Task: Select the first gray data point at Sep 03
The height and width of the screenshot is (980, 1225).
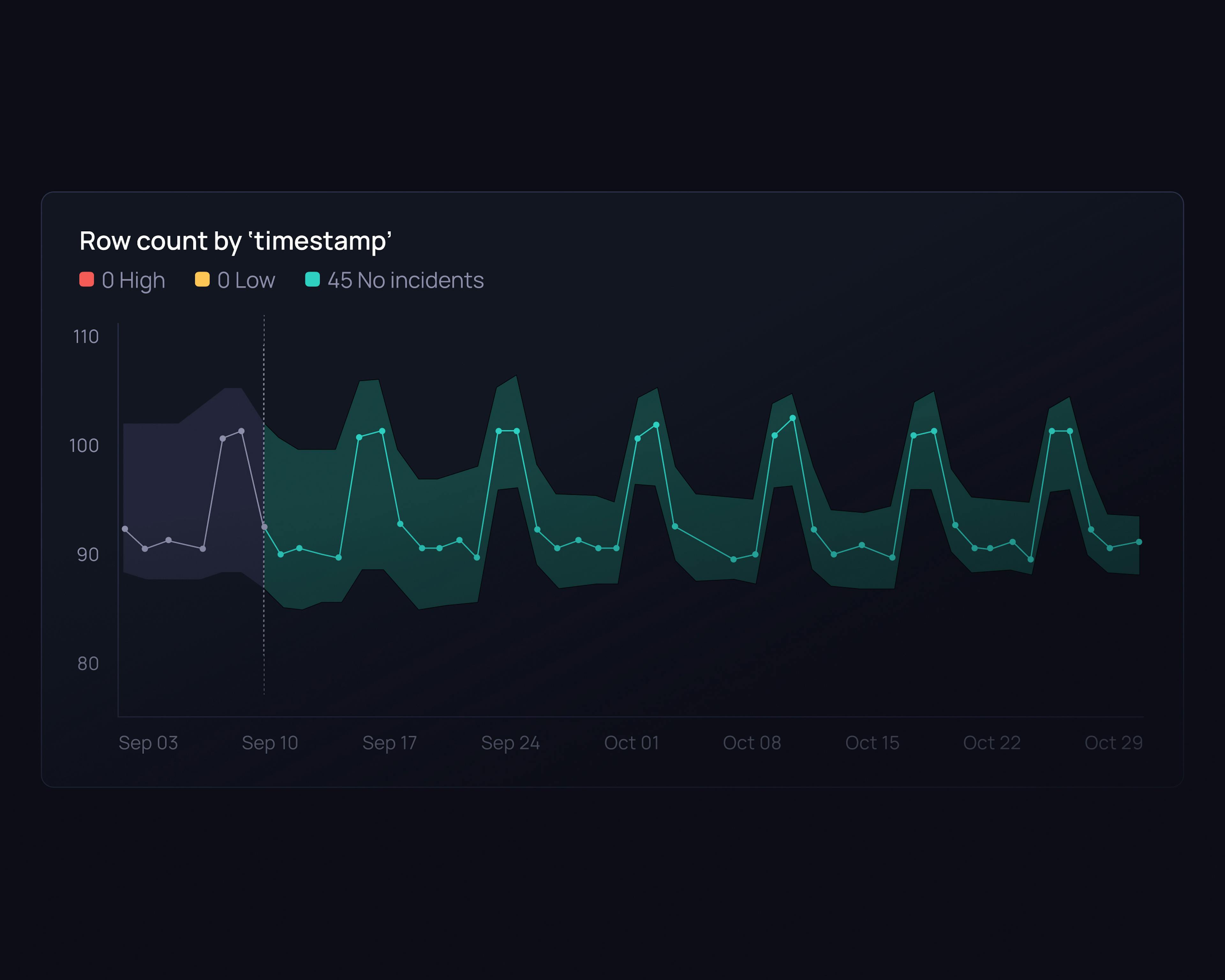Action: click(125, 529)
